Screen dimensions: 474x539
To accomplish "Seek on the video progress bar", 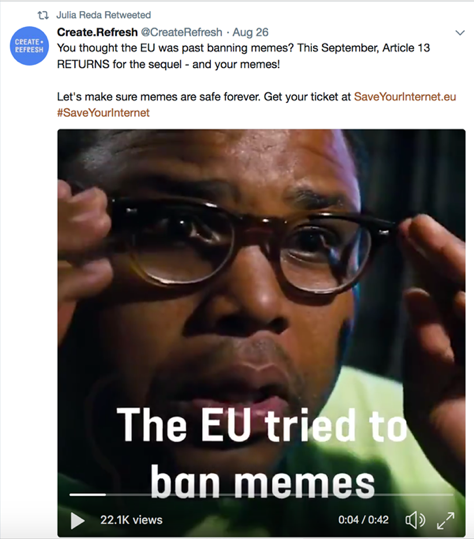I will click(261, 495).
